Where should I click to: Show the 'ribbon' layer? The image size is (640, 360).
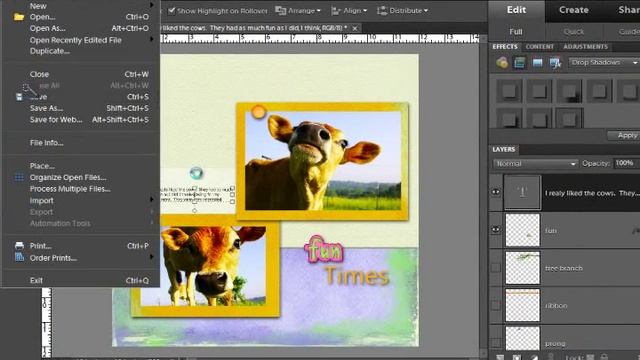pyautogui.click(x=496, y=305)
